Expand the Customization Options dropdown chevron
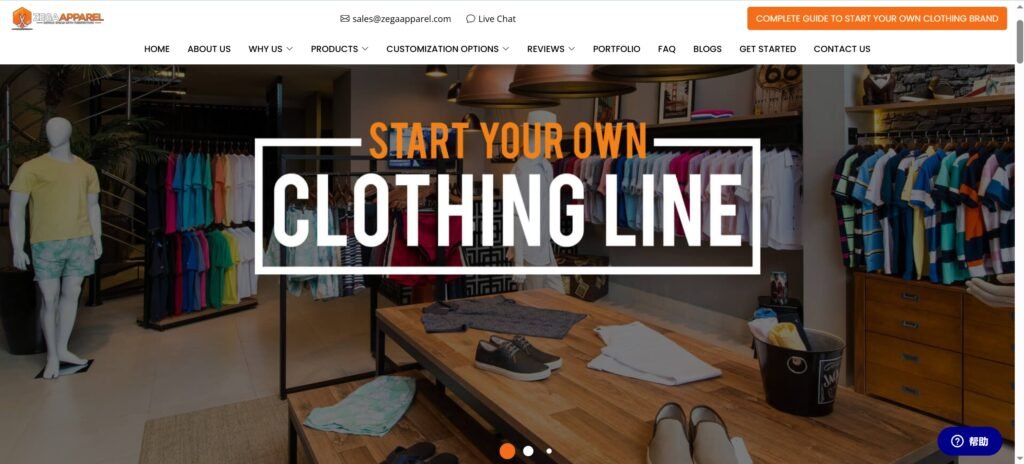 pyautogui.click(x=505, y=48)
